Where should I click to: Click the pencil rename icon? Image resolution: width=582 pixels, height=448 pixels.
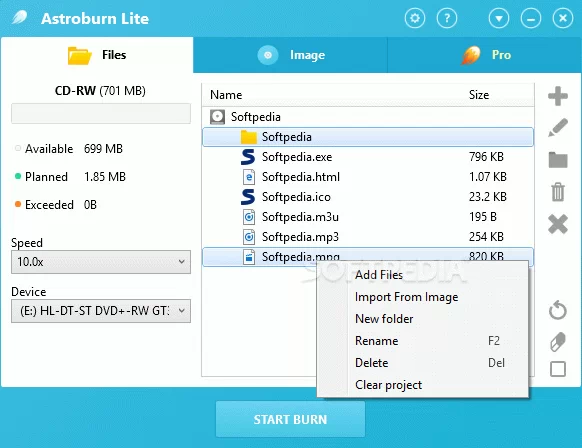(558, 128)
